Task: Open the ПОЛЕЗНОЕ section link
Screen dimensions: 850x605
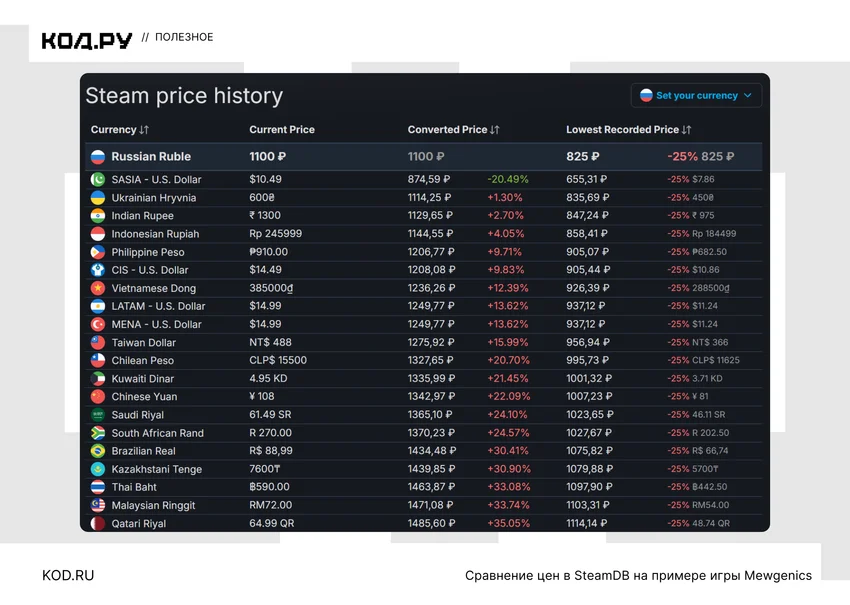Action: tap(184, 37)
